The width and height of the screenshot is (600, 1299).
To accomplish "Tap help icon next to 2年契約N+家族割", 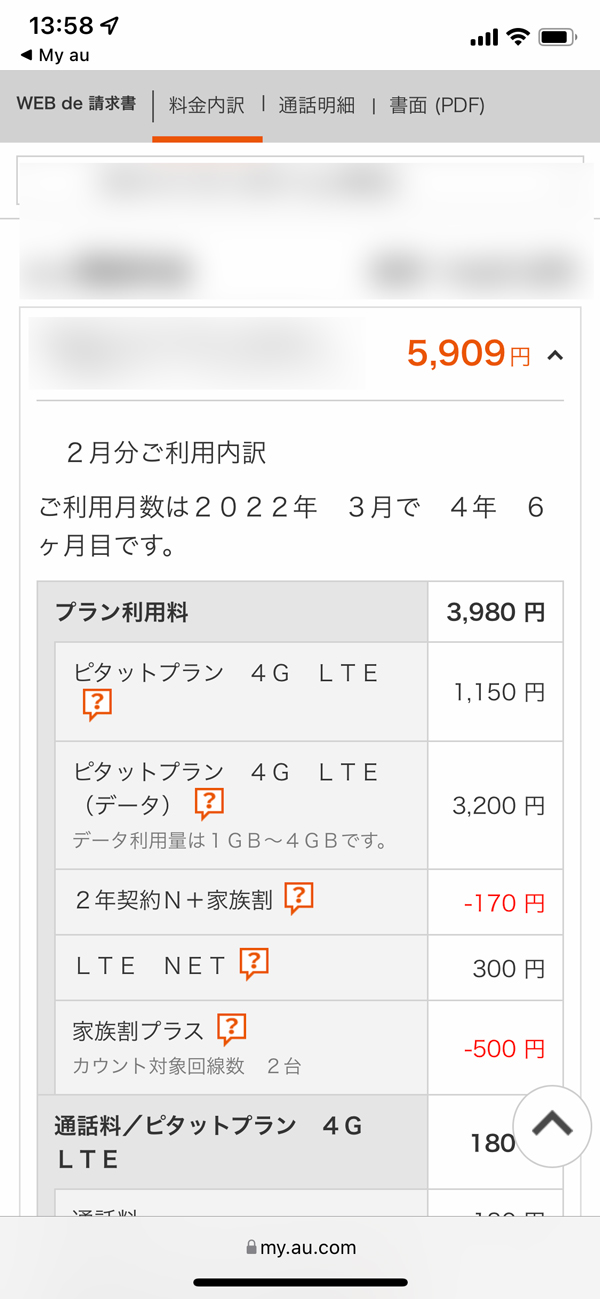I will [x=299, y=899].
